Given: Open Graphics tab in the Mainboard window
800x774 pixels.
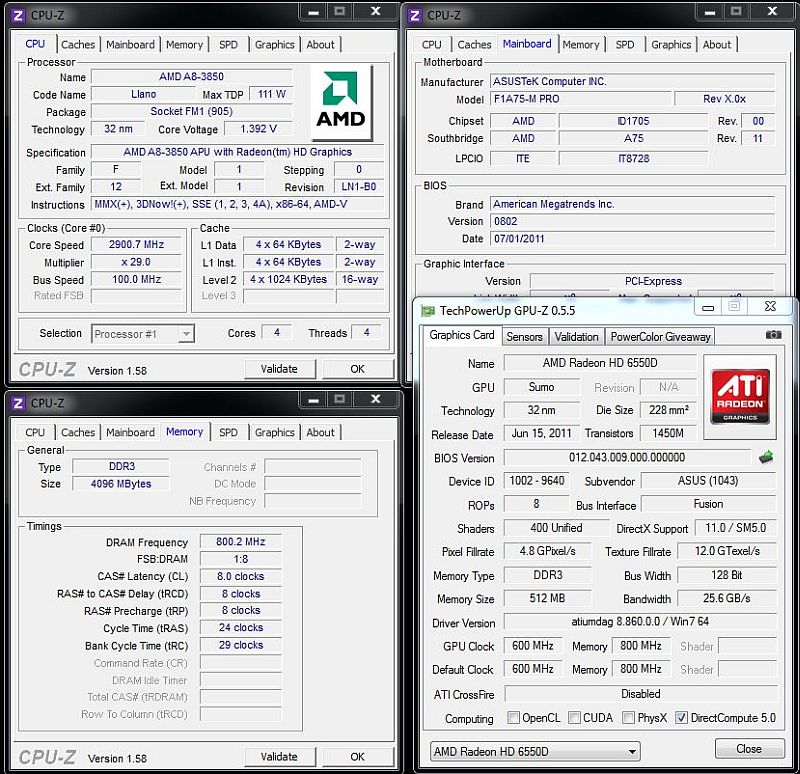Looking at the screenshot, I should [x=671, y=45].
